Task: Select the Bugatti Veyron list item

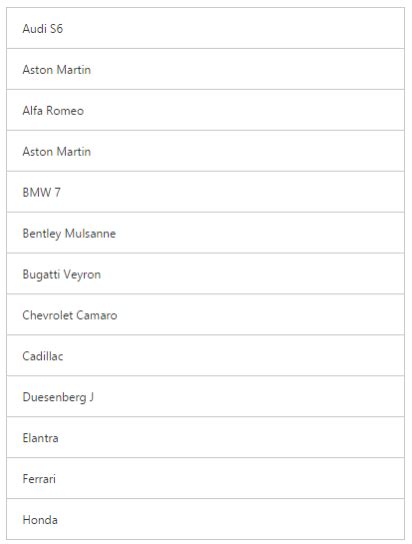Action: [205, 274]
